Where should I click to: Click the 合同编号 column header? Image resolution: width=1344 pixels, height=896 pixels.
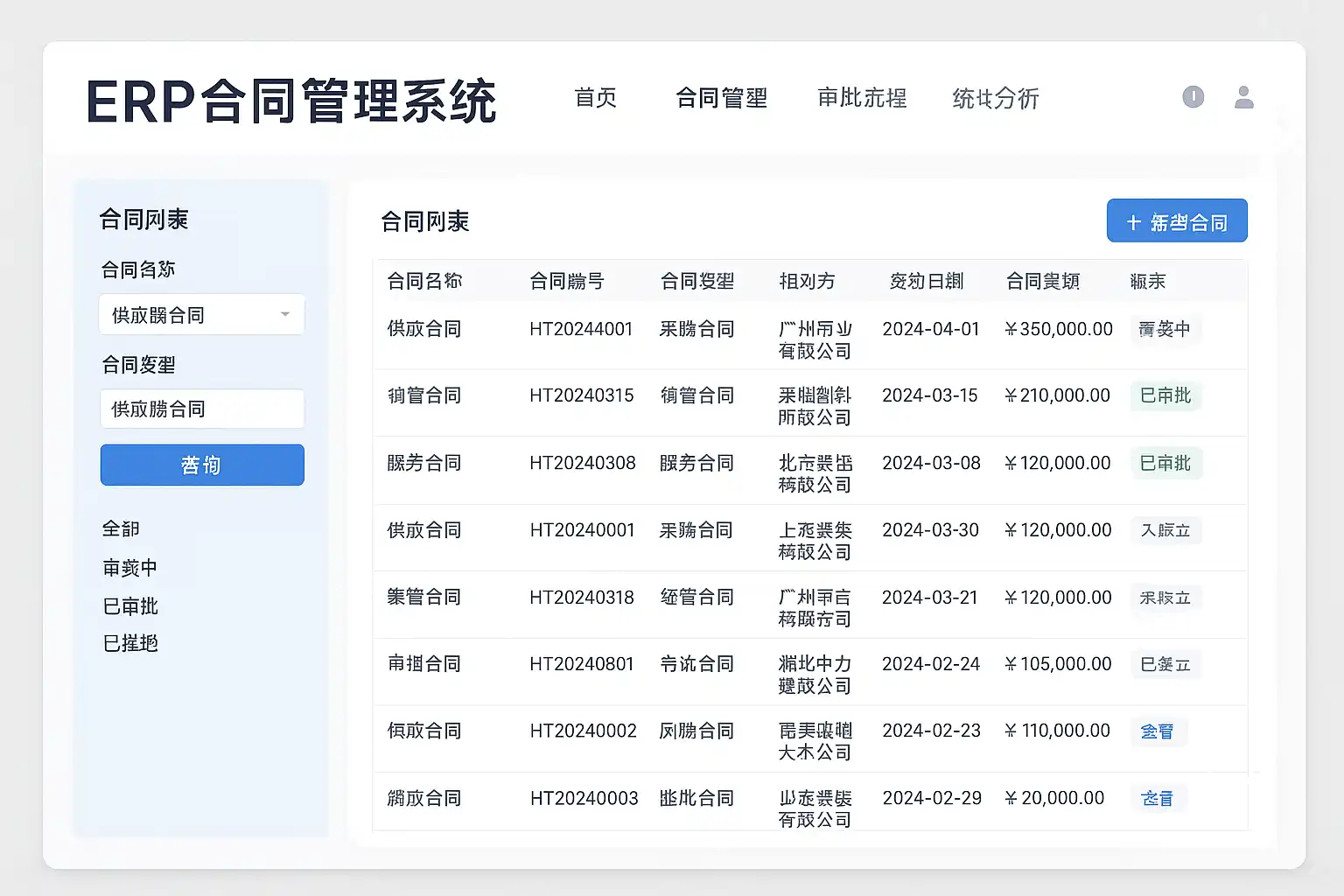[566, 281]
